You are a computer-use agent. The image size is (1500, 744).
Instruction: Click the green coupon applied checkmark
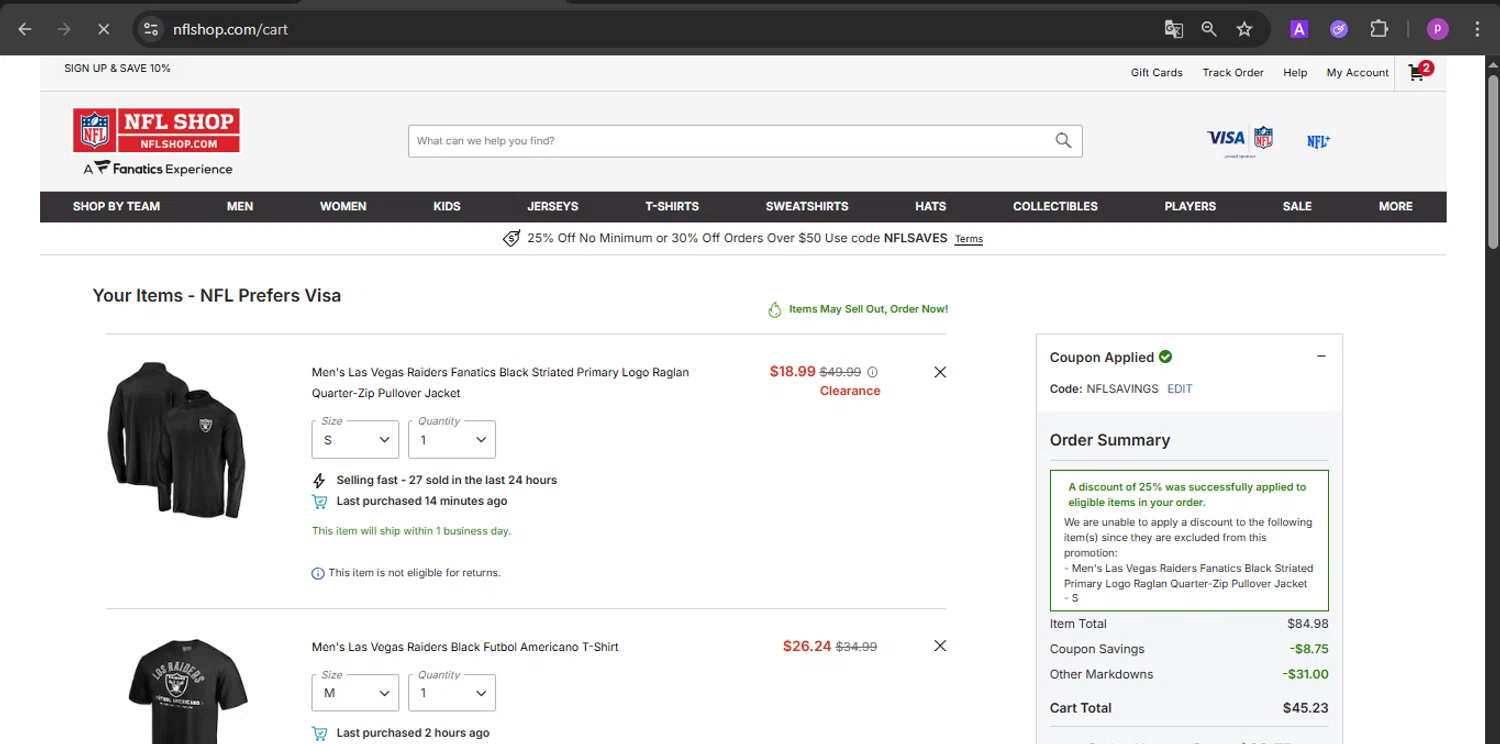(1165, 357)
